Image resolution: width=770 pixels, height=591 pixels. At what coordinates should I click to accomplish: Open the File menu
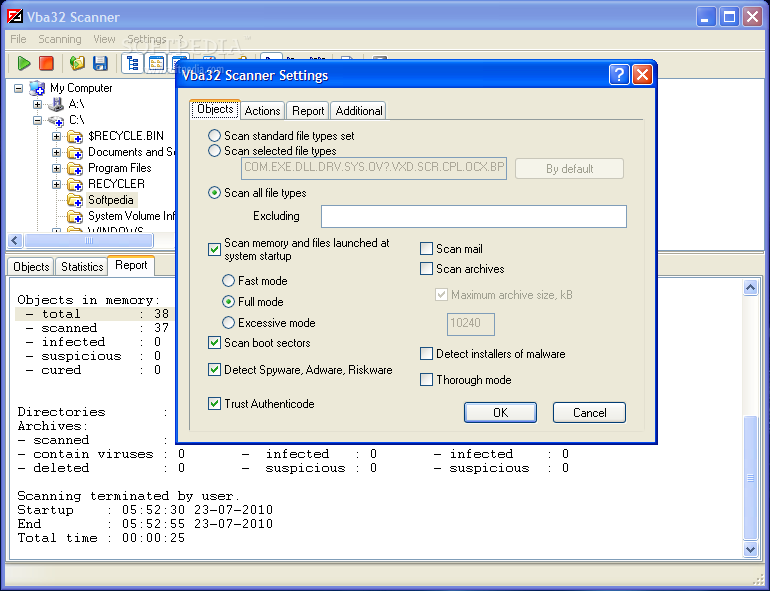(18, 39)
